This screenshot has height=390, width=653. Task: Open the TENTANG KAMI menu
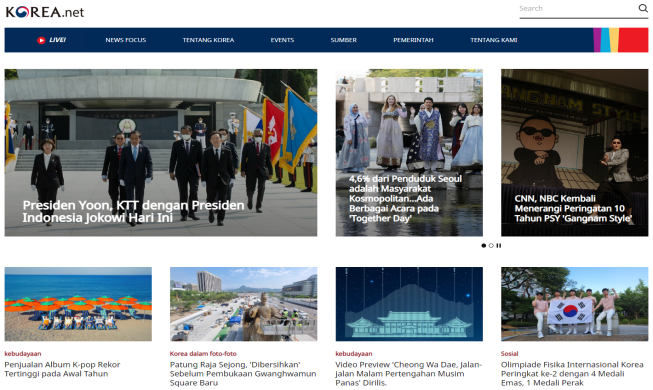pyautogui.click(x=493, y=40)
